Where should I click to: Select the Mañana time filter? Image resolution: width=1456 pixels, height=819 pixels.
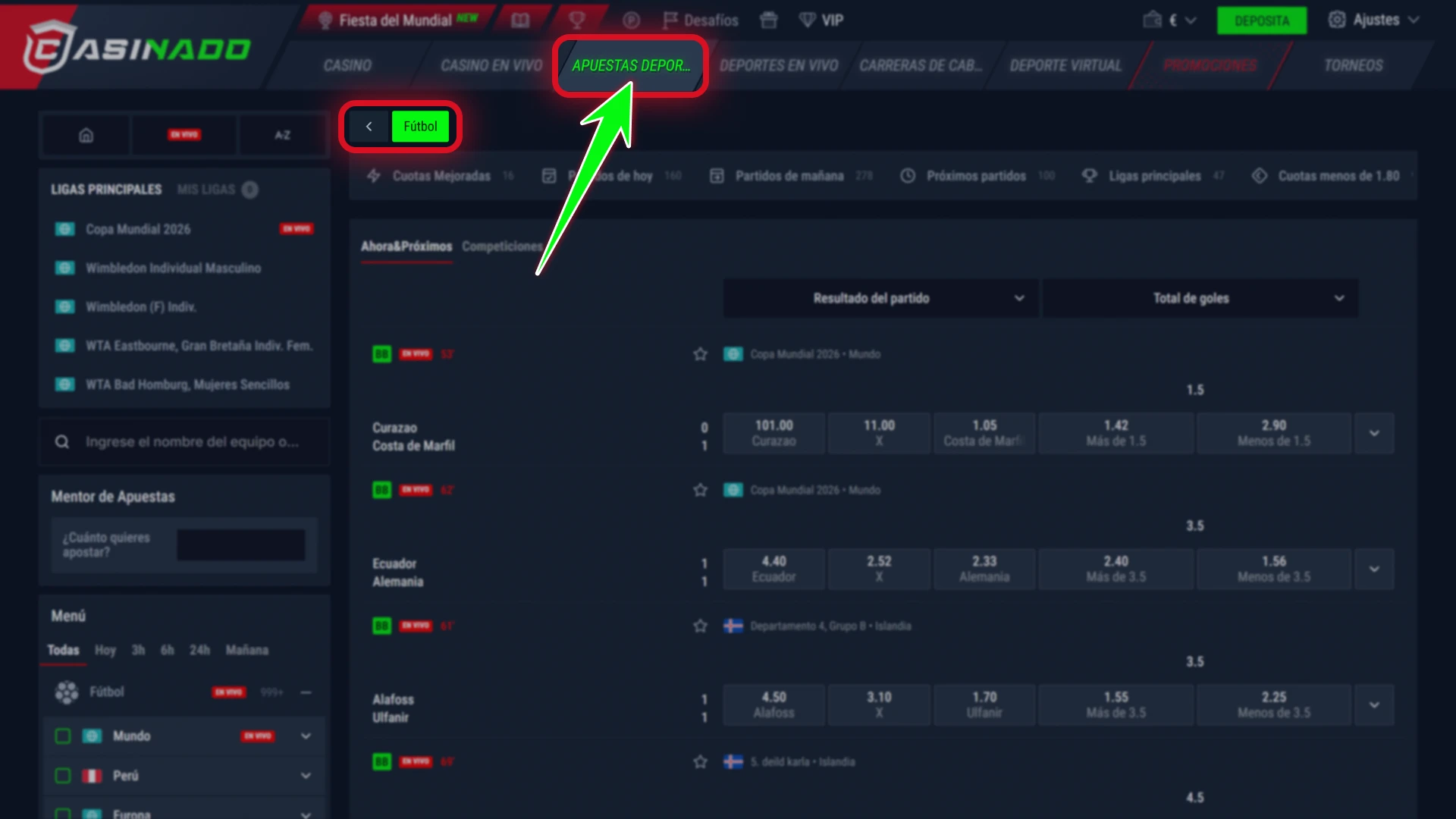(x=247, y=650)
